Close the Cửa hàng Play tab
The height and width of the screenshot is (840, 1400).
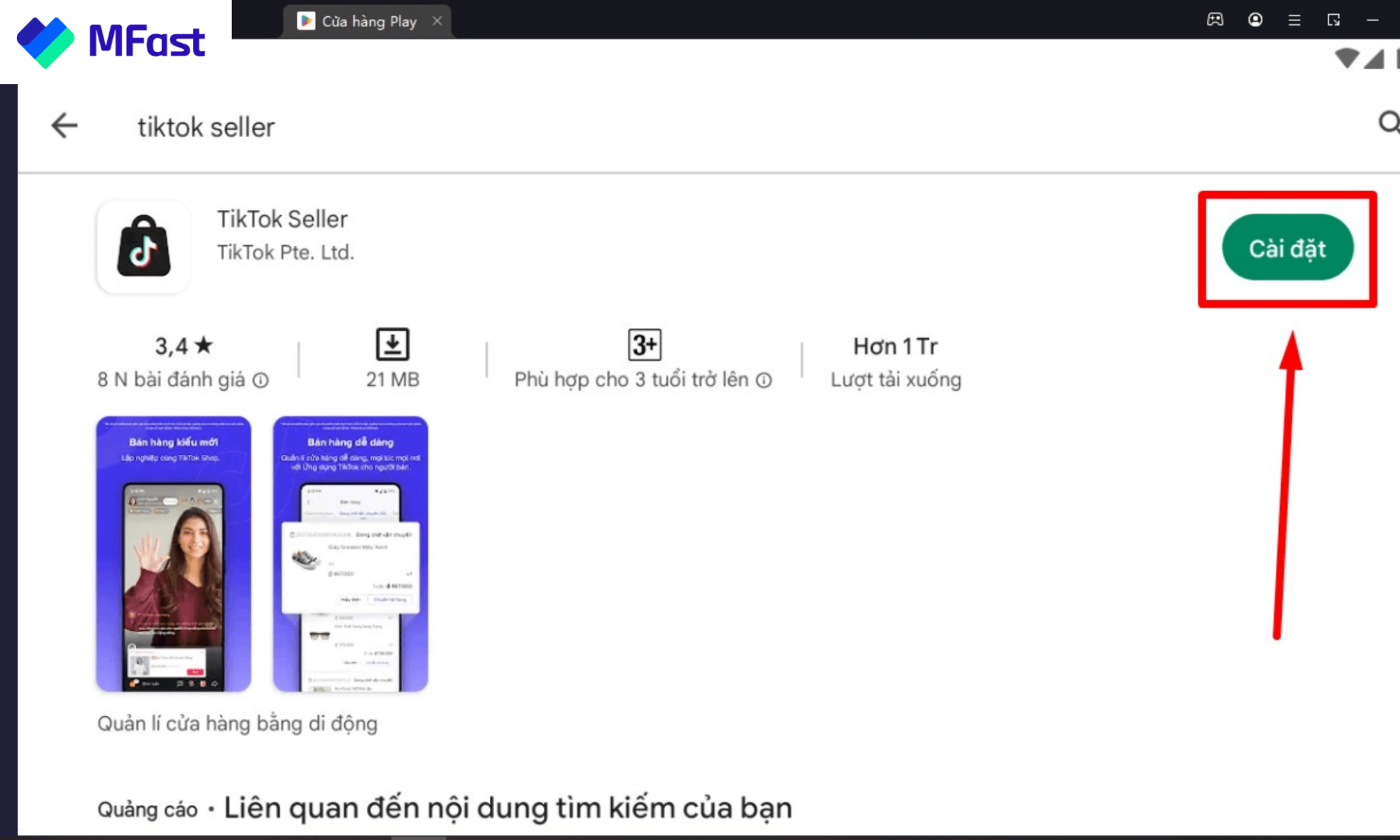[x=437, y=21]
